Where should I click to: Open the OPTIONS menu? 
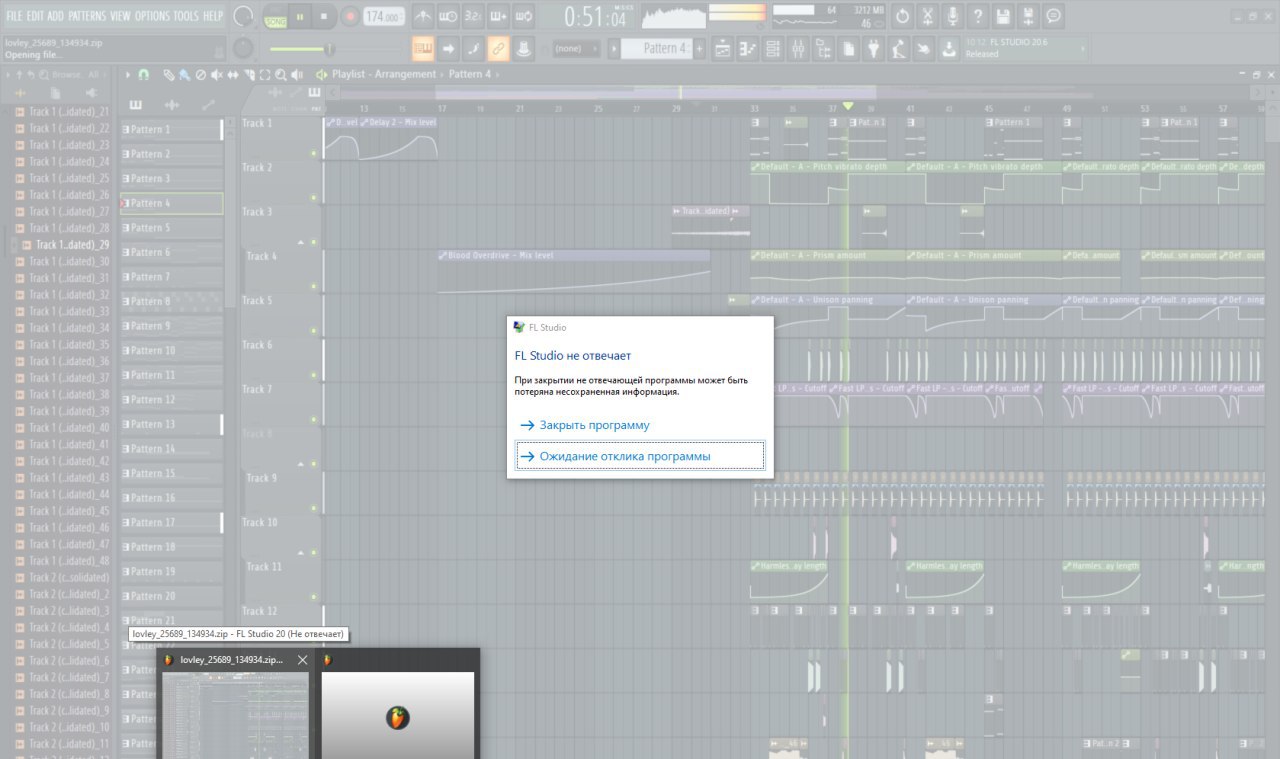tap(152, 16)
